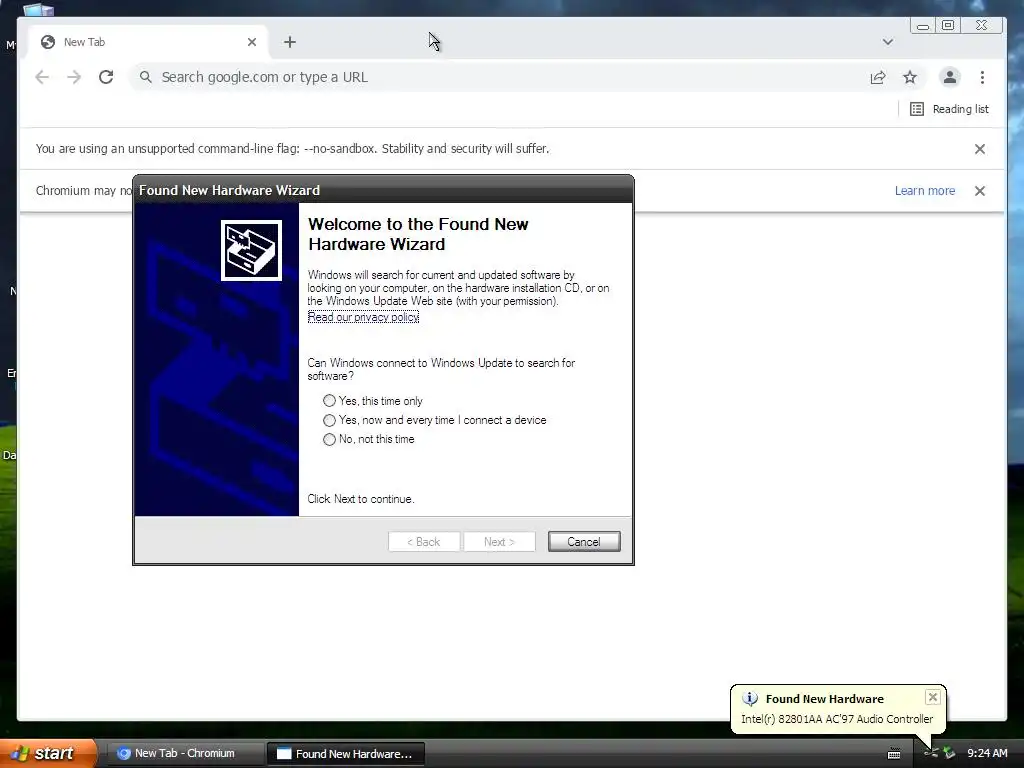This screenshot has height=768, width=1024.
Task: Click the info icon in balloon
Action: pos(750,699)
